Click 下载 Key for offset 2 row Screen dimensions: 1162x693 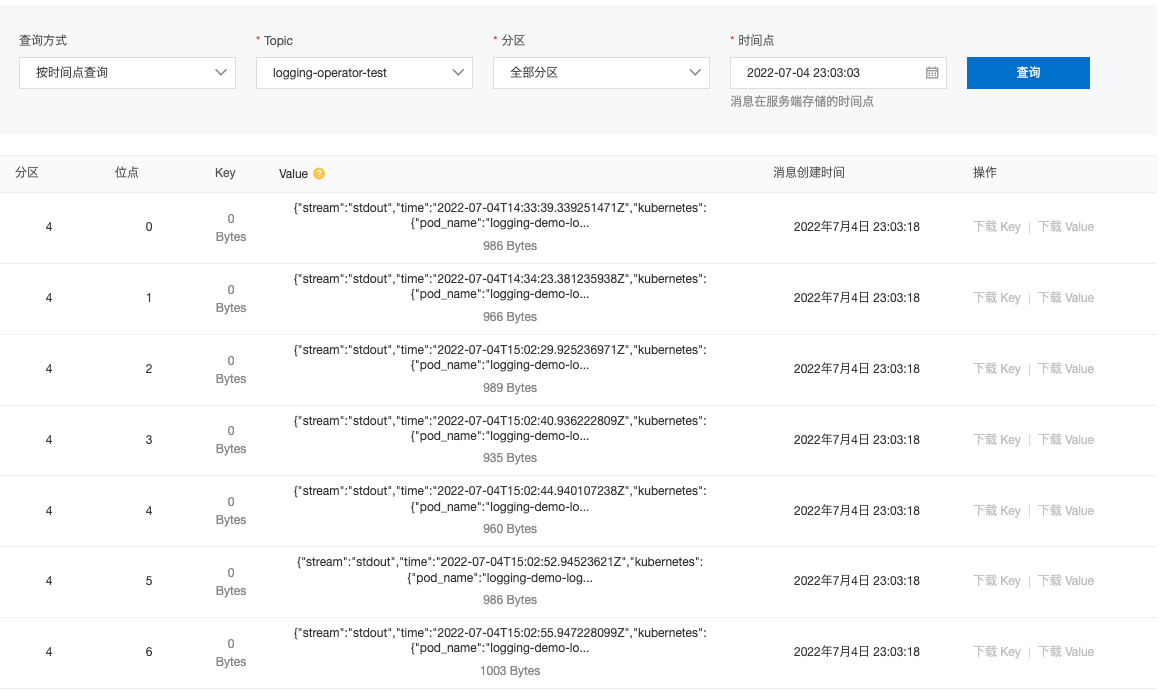(996, 369)
